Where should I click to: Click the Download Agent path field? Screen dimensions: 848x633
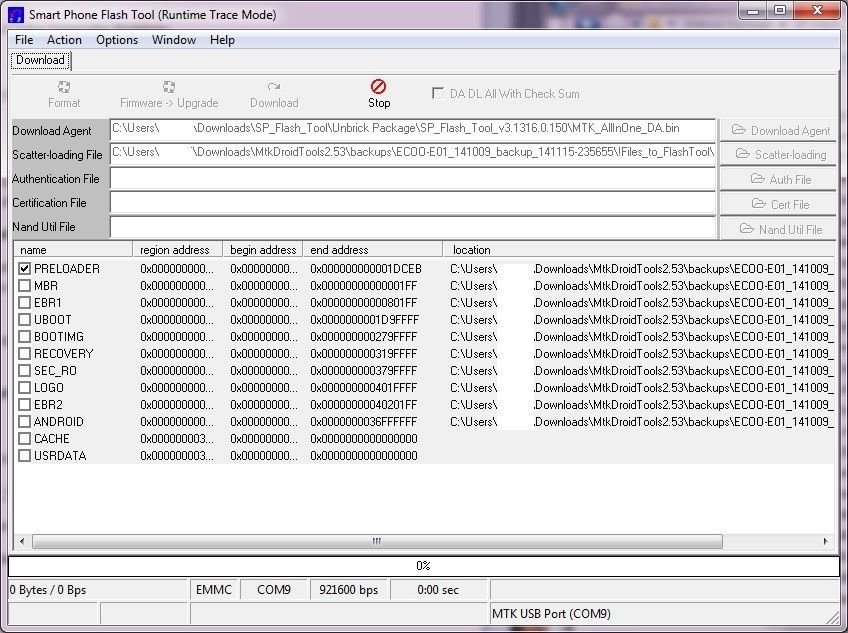pyautogui.click(x=413, y=130)
